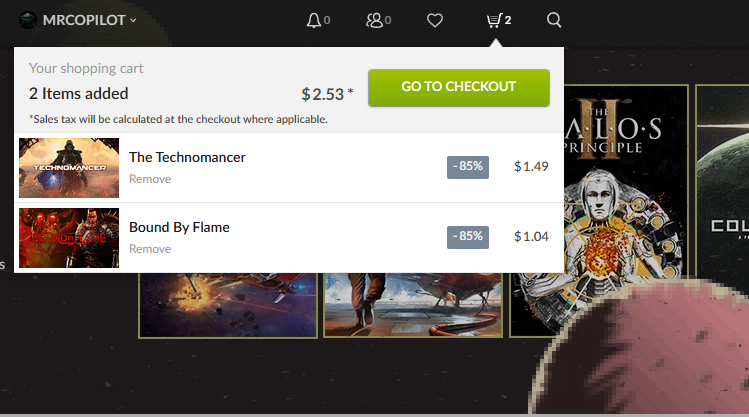Open the wishlist heart icon
The height and width of the screenshot is (417, 749).
[435, 20]
